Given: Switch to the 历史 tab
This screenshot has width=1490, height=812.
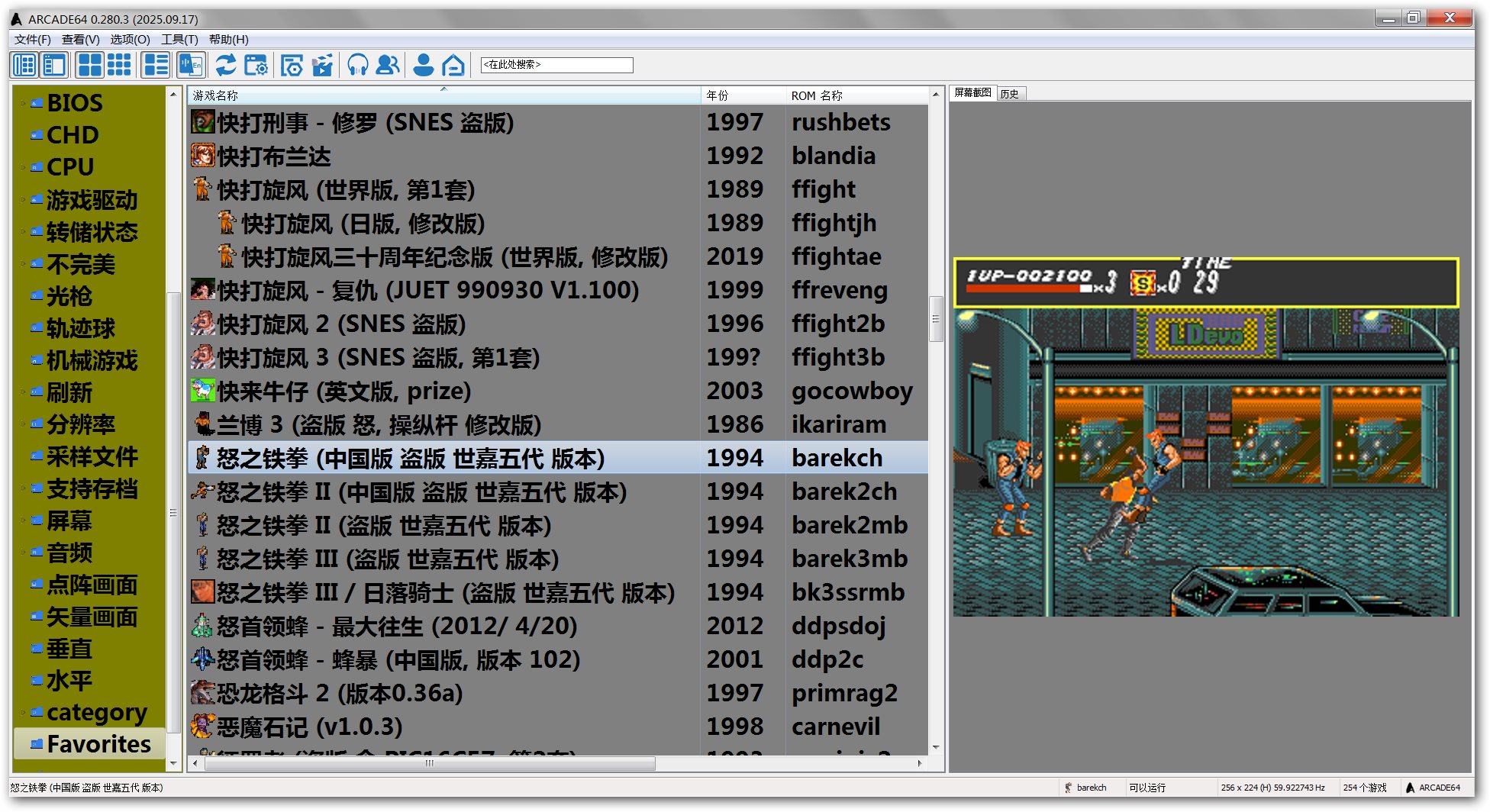Looking at the screenshot, I should [1010, 94].
